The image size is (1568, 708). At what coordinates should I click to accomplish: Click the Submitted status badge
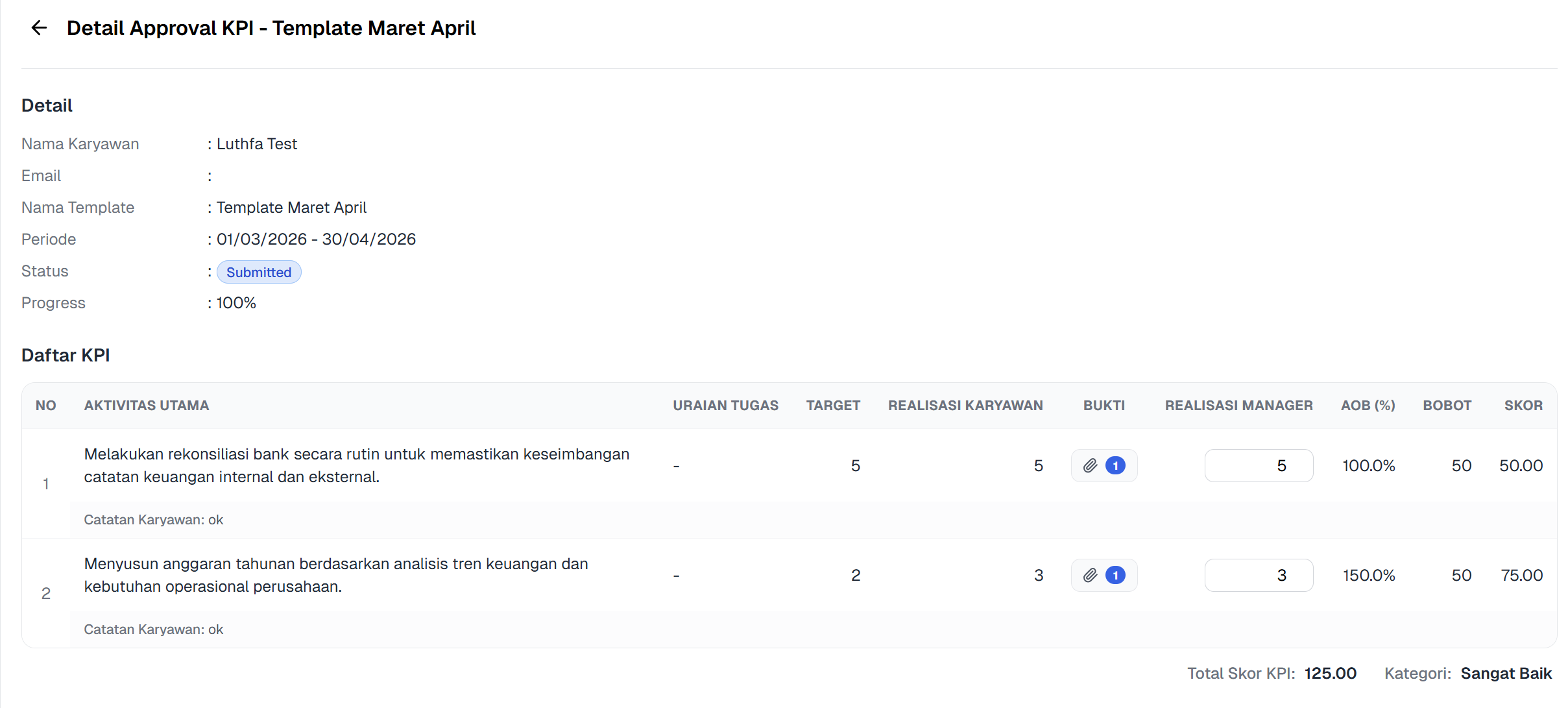pyautogui.click(x=259, y=272)
